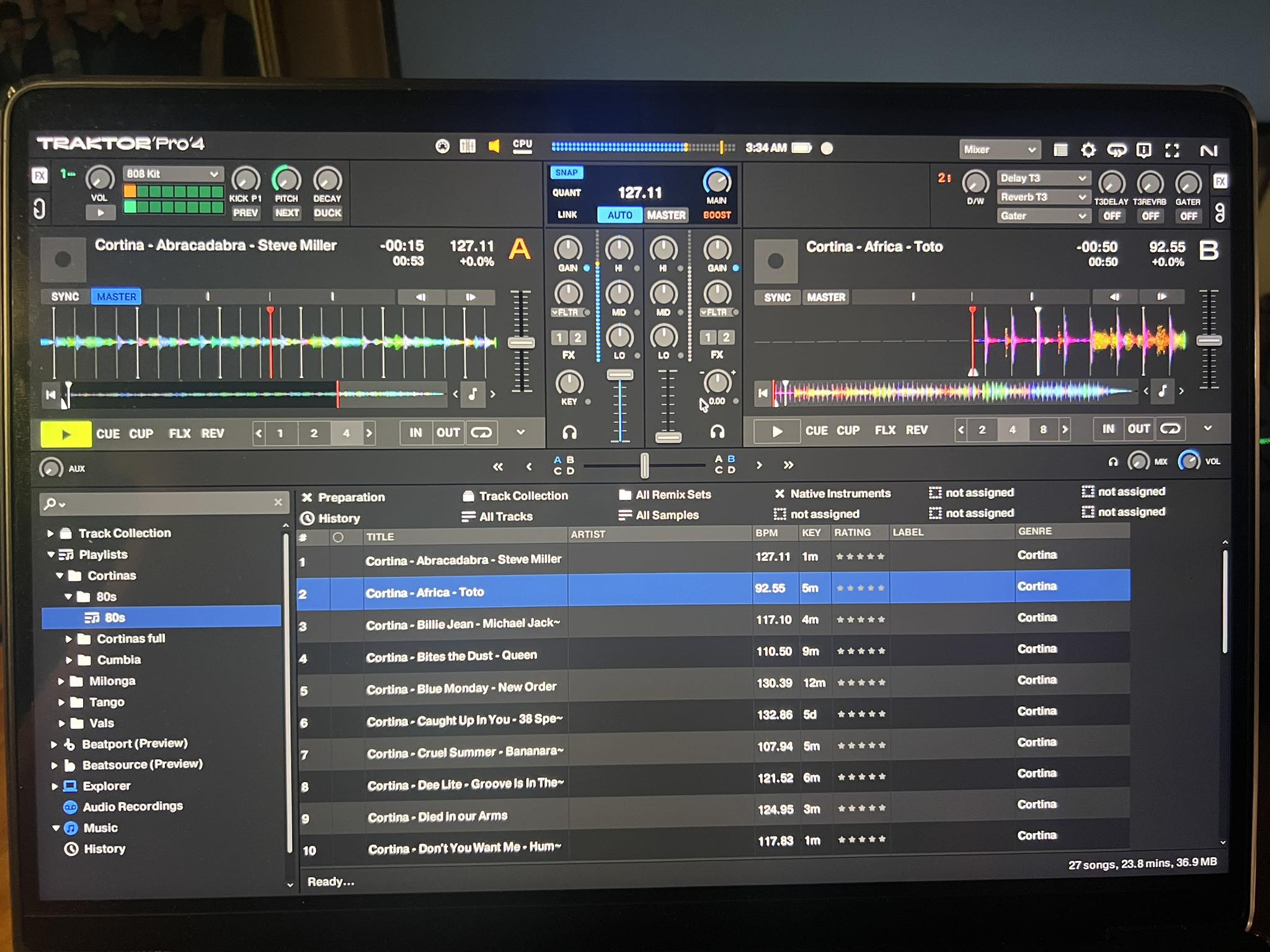Viewport: 1270px width, 952px height.
Task: Clear the browser search field
Action: tap(278, 502)
